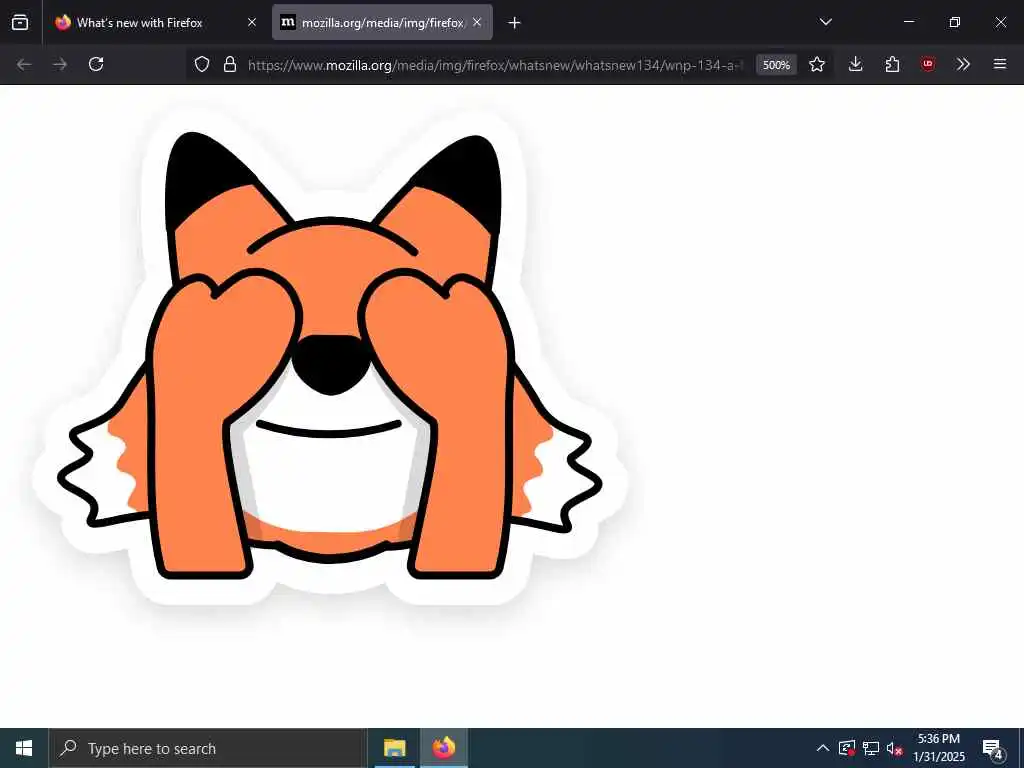Screen dimensions: 1024x768
Task: Minimize the Firefox window
Action: (x=908, y=22)
